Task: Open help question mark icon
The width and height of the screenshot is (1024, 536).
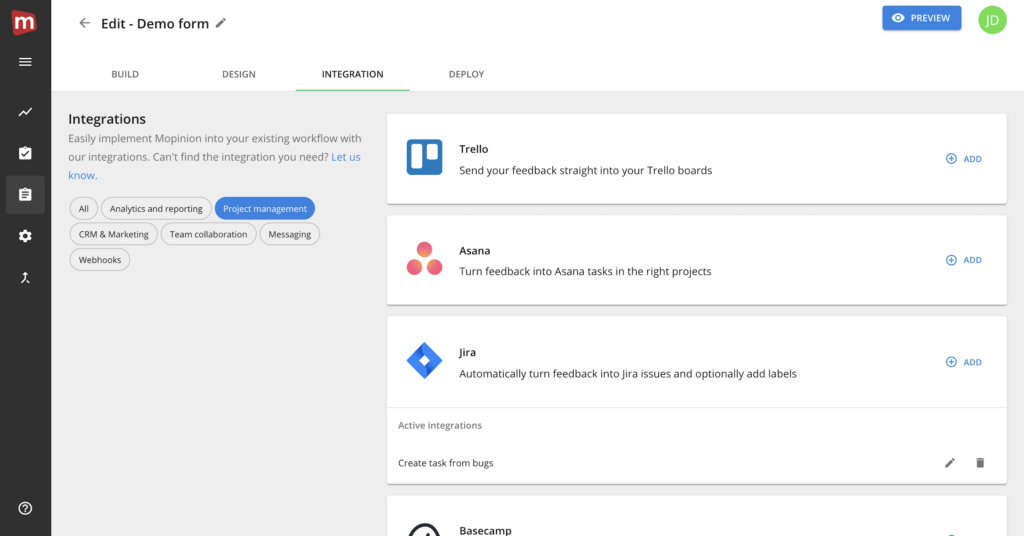Action: [25, 508]
